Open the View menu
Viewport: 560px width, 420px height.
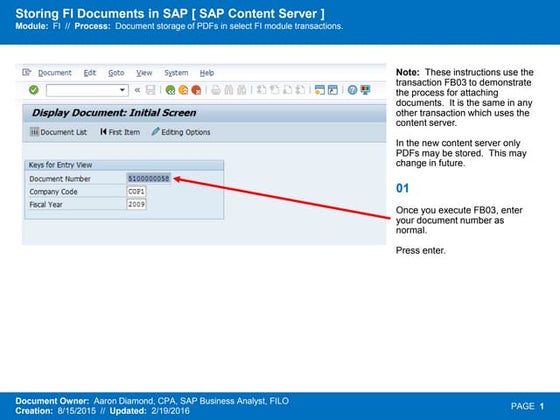click(144, 73)
